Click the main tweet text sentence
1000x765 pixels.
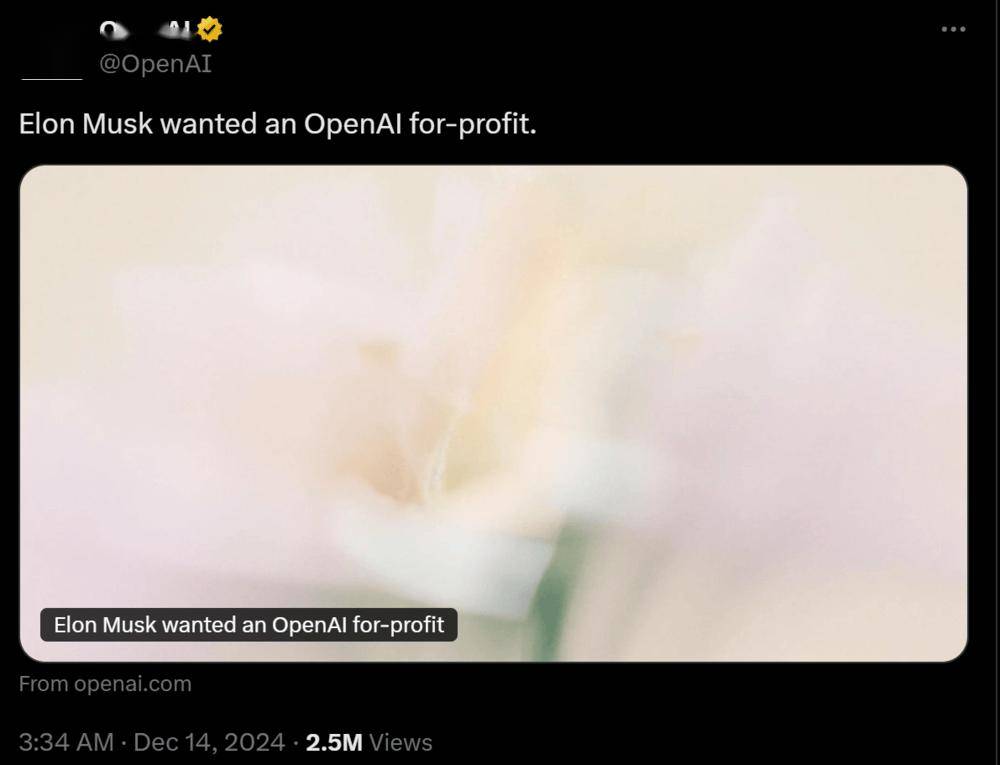[x=277, y=124]
